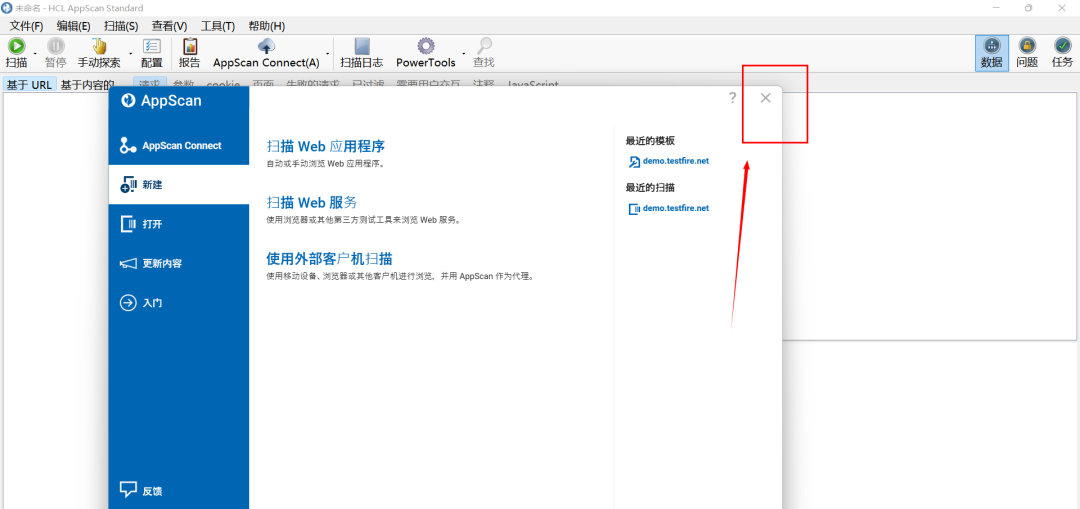This screenshot has width=1080, height=509.
Task: Click the Pause (暂停) toolbar icon
Action: 56,47
